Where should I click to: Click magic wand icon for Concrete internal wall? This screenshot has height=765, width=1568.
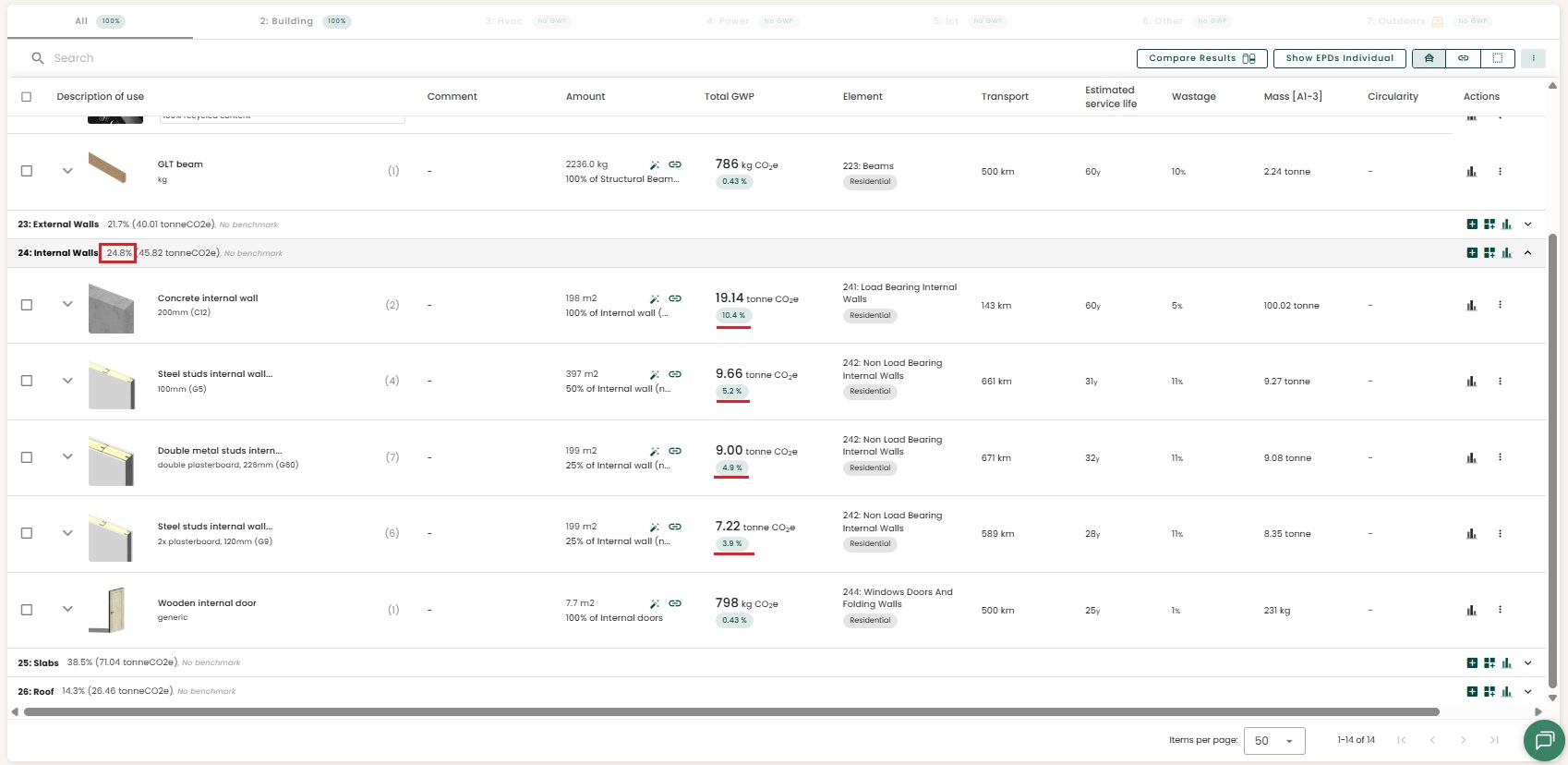click(x=654, y=298)
